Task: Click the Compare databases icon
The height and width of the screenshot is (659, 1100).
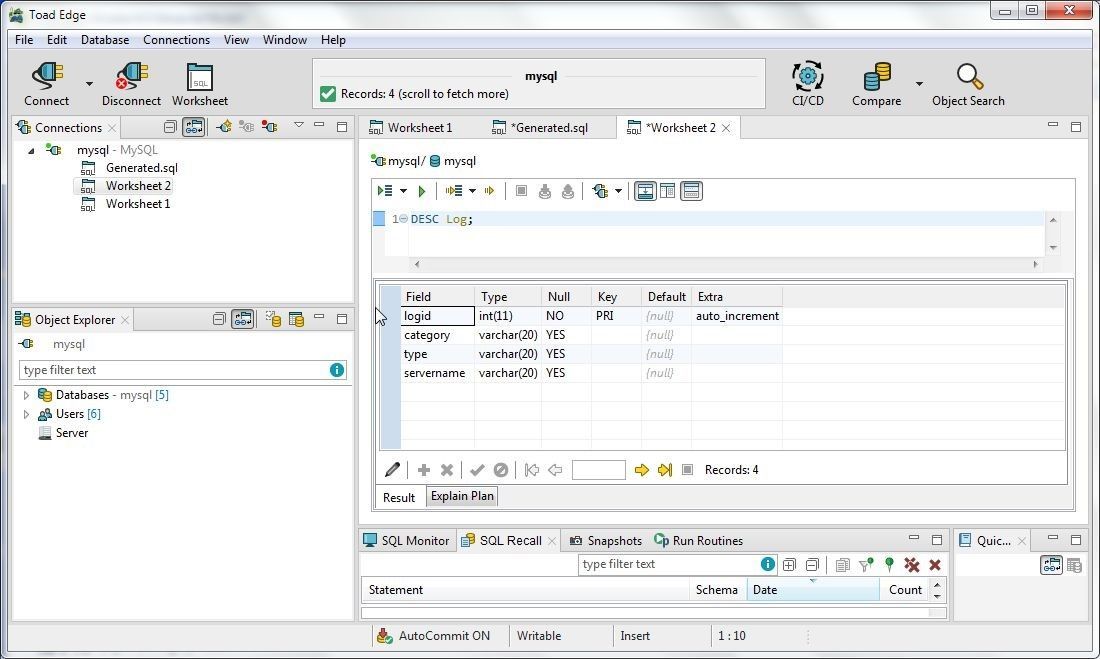Action: [x=876, y=76]
